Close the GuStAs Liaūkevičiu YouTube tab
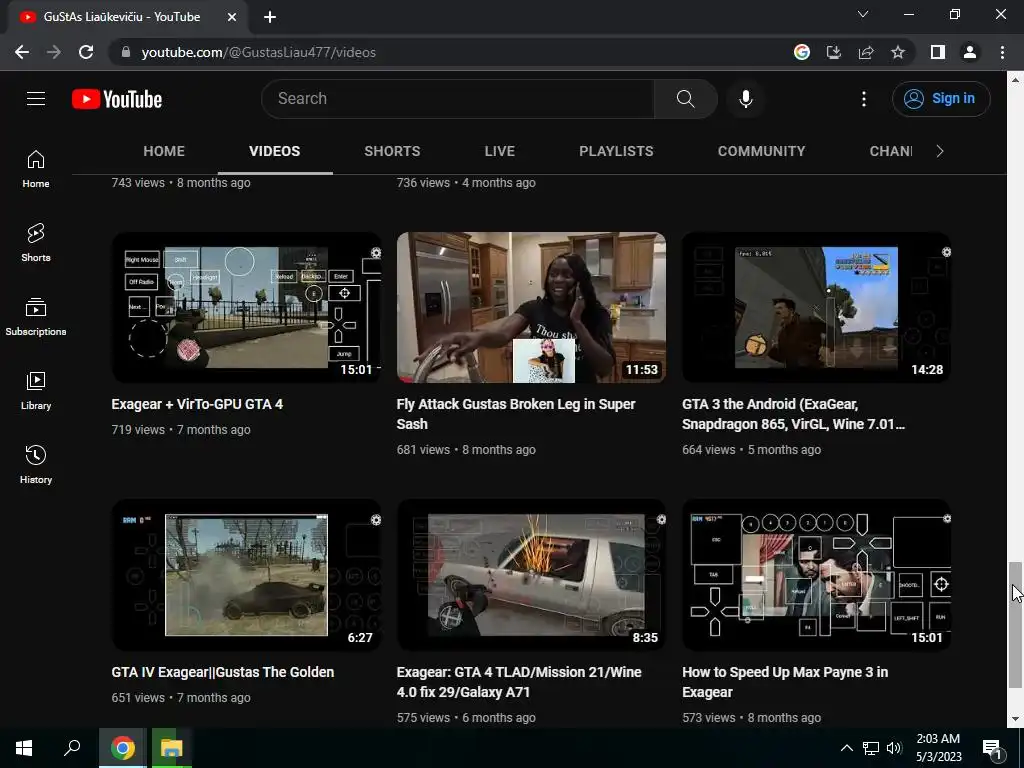This screenshot has height=768, width=1024. [232, 17]
